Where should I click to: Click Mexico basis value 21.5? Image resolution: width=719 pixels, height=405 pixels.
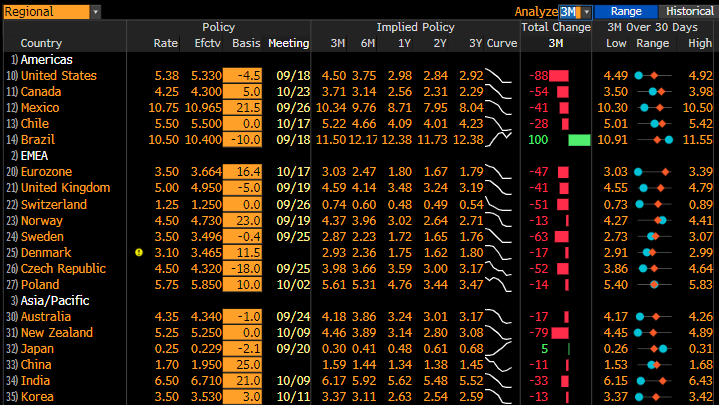[243, 108]
